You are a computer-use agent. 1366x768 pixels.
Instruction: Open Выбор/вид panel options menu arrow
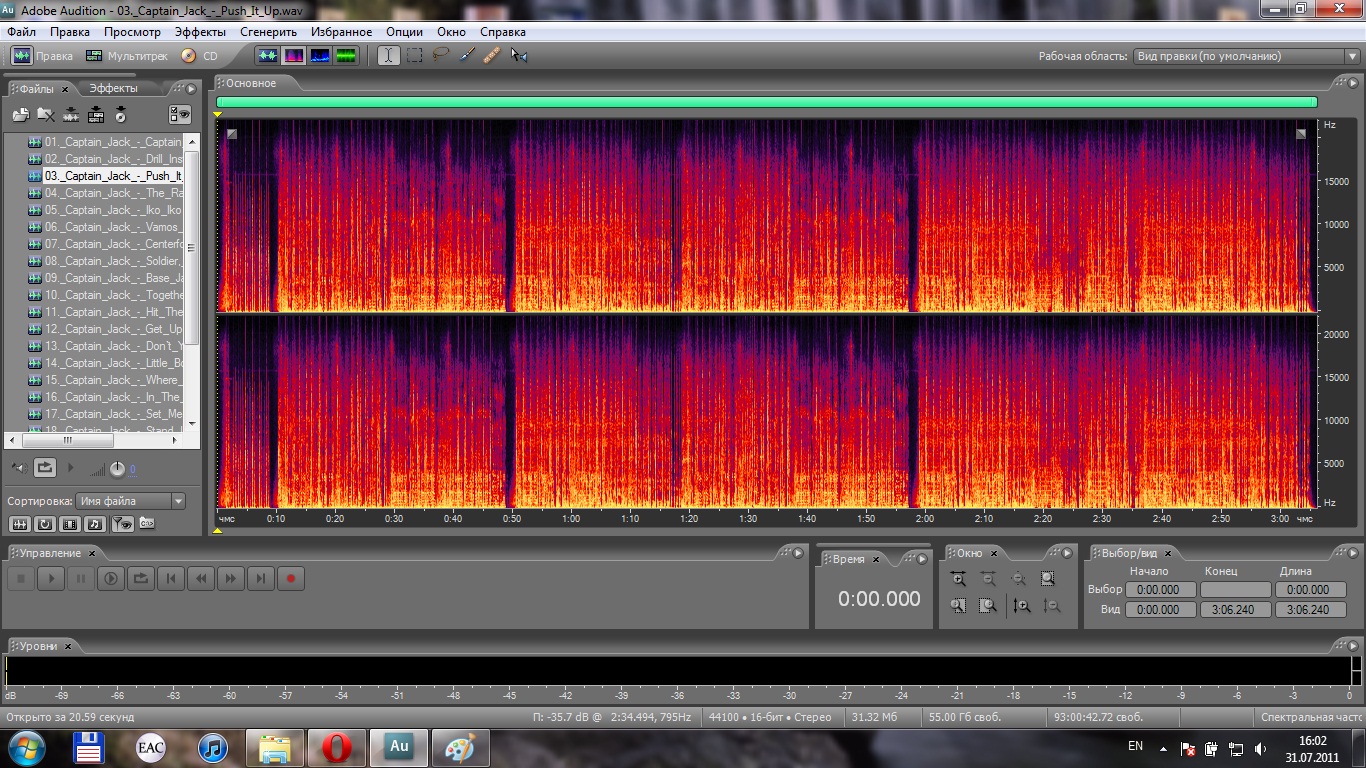(x=1353, y=553)
